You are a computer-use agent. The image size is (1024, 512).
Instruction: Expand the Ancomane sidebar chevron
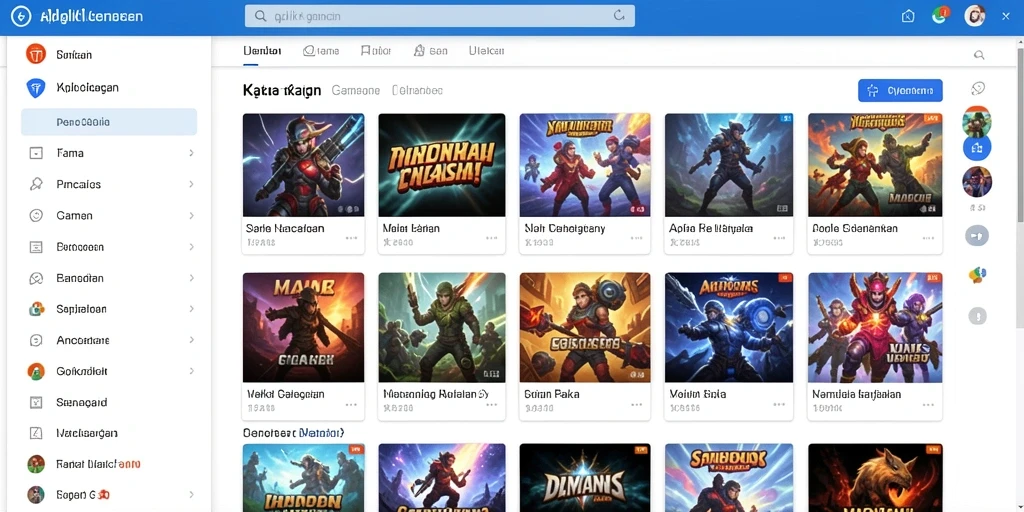click(191, 340)
